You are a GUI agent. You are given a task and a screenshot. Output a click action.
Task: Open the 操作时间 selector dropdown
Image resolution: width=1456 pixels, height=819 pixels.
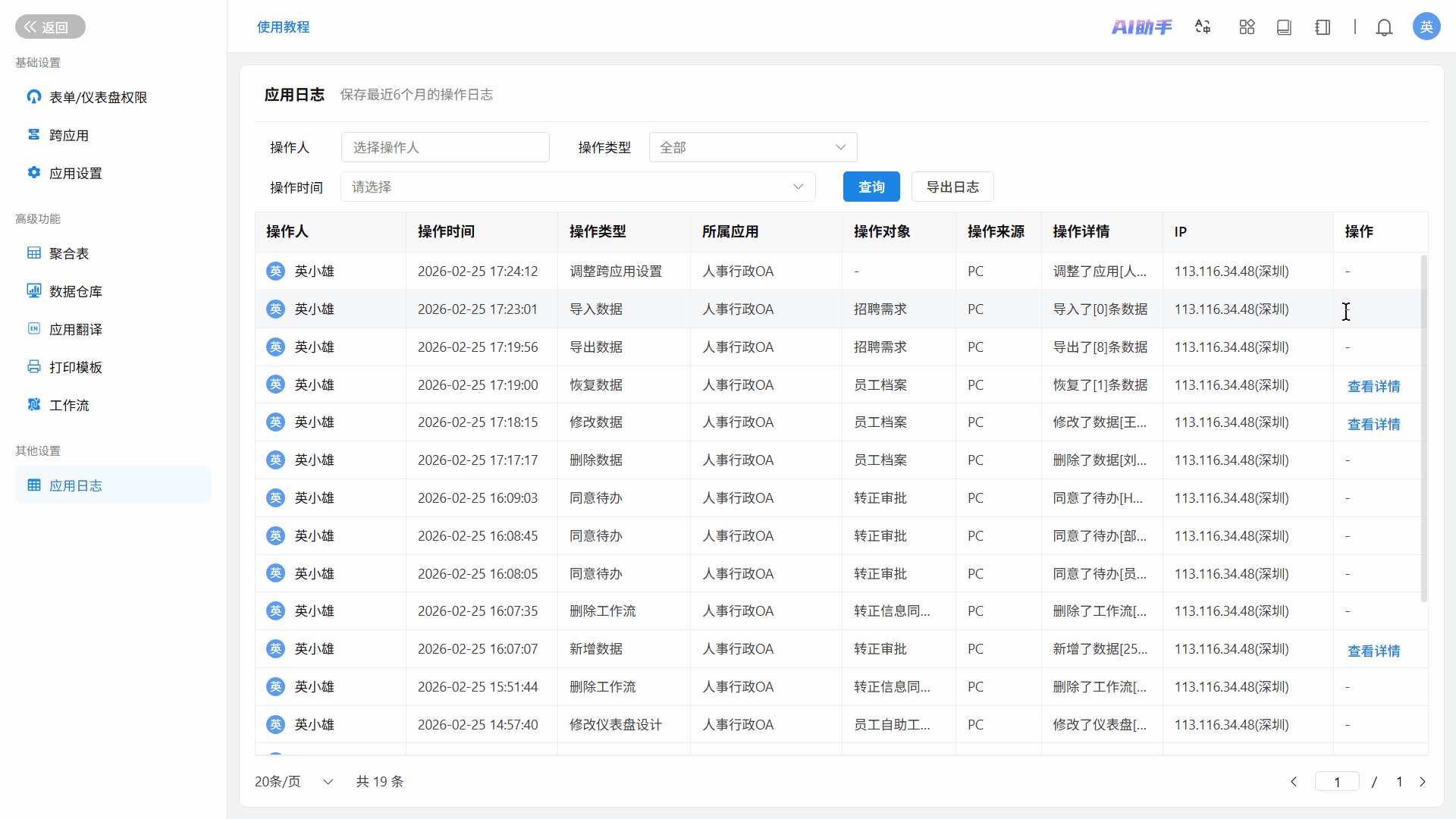(x=577, y=187)
